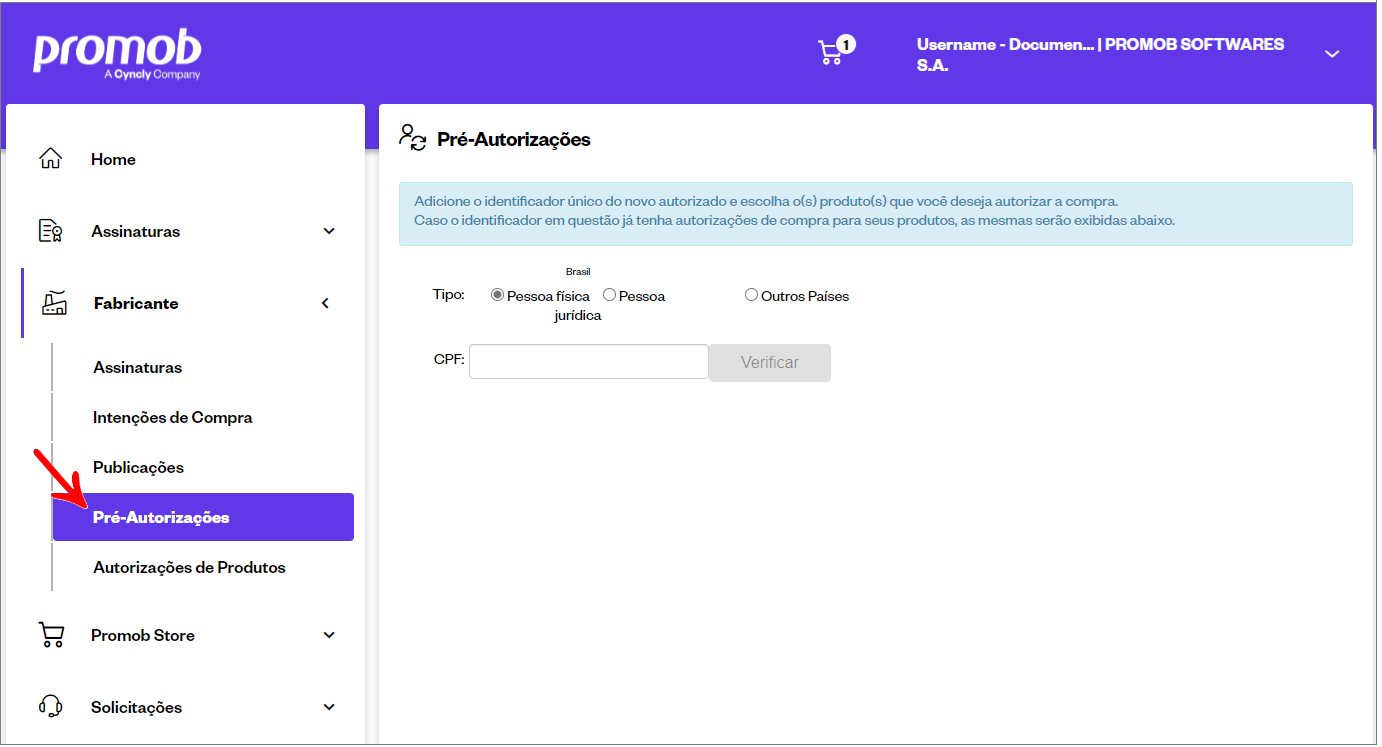Open Assinaturas under Fabricante submenu
The width and height of the screenshot is (1382, 747).
(x=138, y=367)
